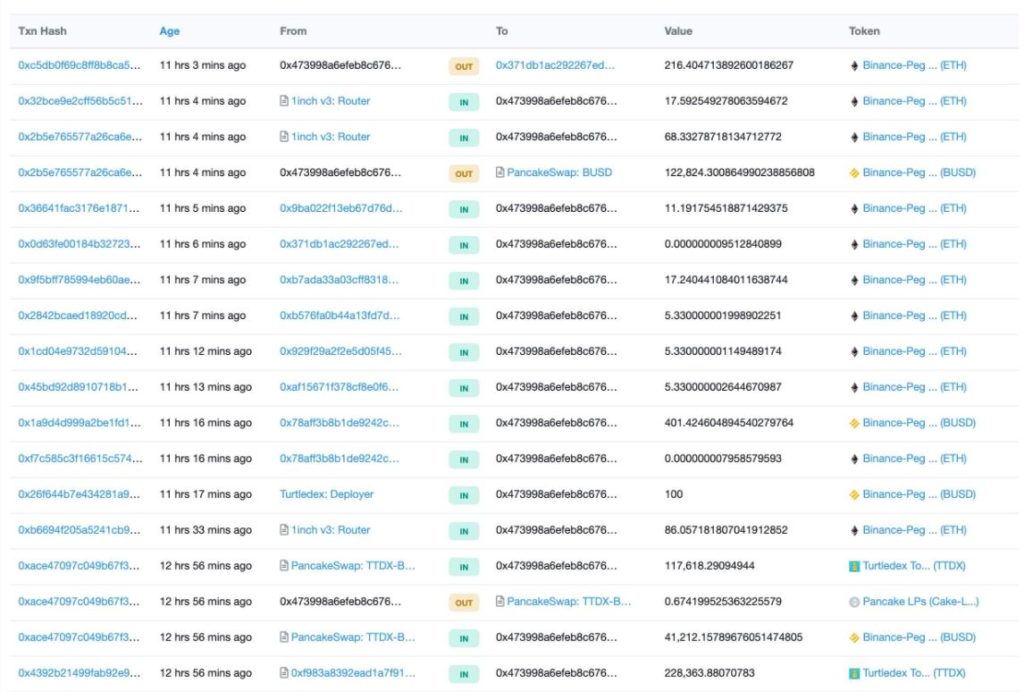Click contract icon next to PancakeSwap: BUSD

(x=500, y=173)
